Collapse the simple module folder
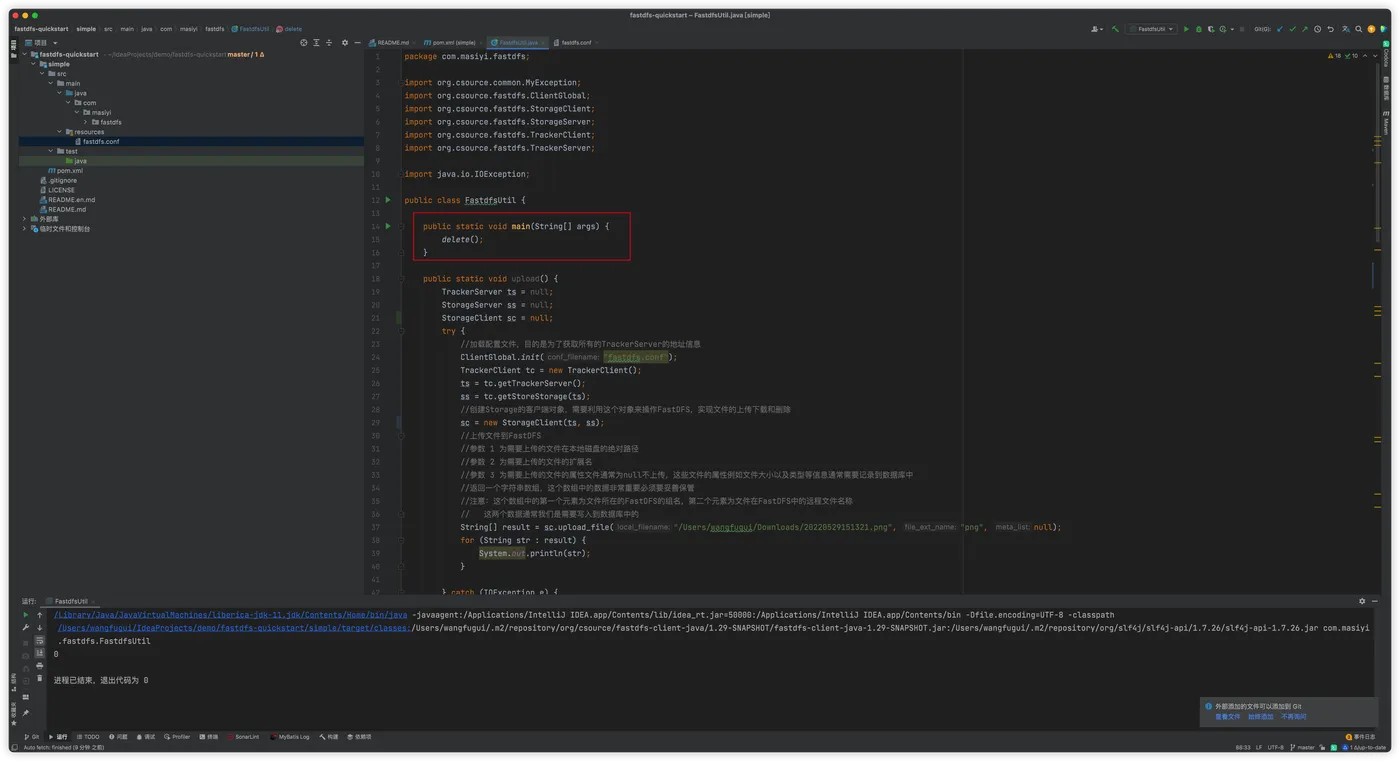The image size is (1400, 761). [x=34, y=64]
